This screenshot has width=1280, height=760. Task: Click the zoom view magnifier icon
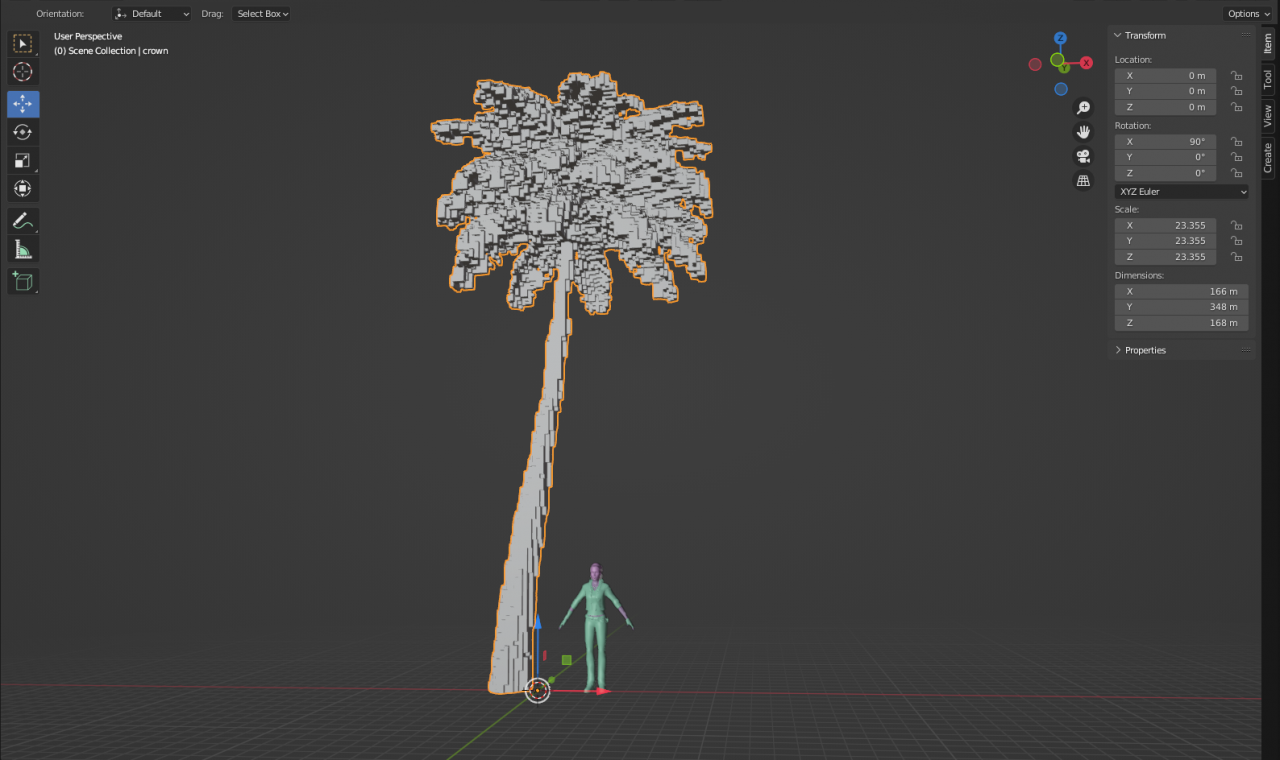pos(1083,107)
